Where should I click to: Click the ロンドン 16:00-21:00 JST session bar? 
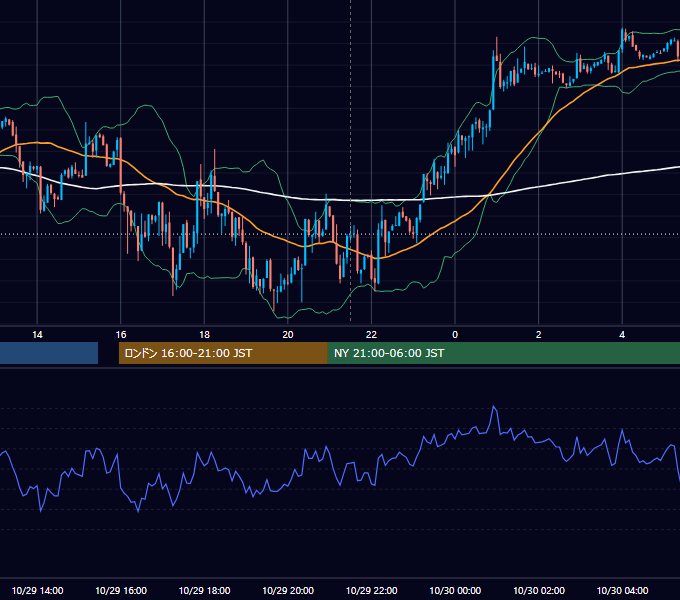click(223, 353)
